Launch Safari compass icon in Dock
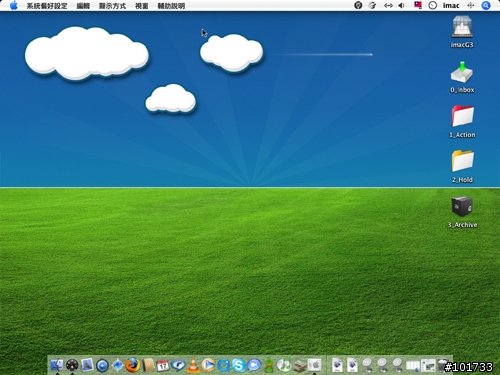The image size is (500, 375). 118,365
